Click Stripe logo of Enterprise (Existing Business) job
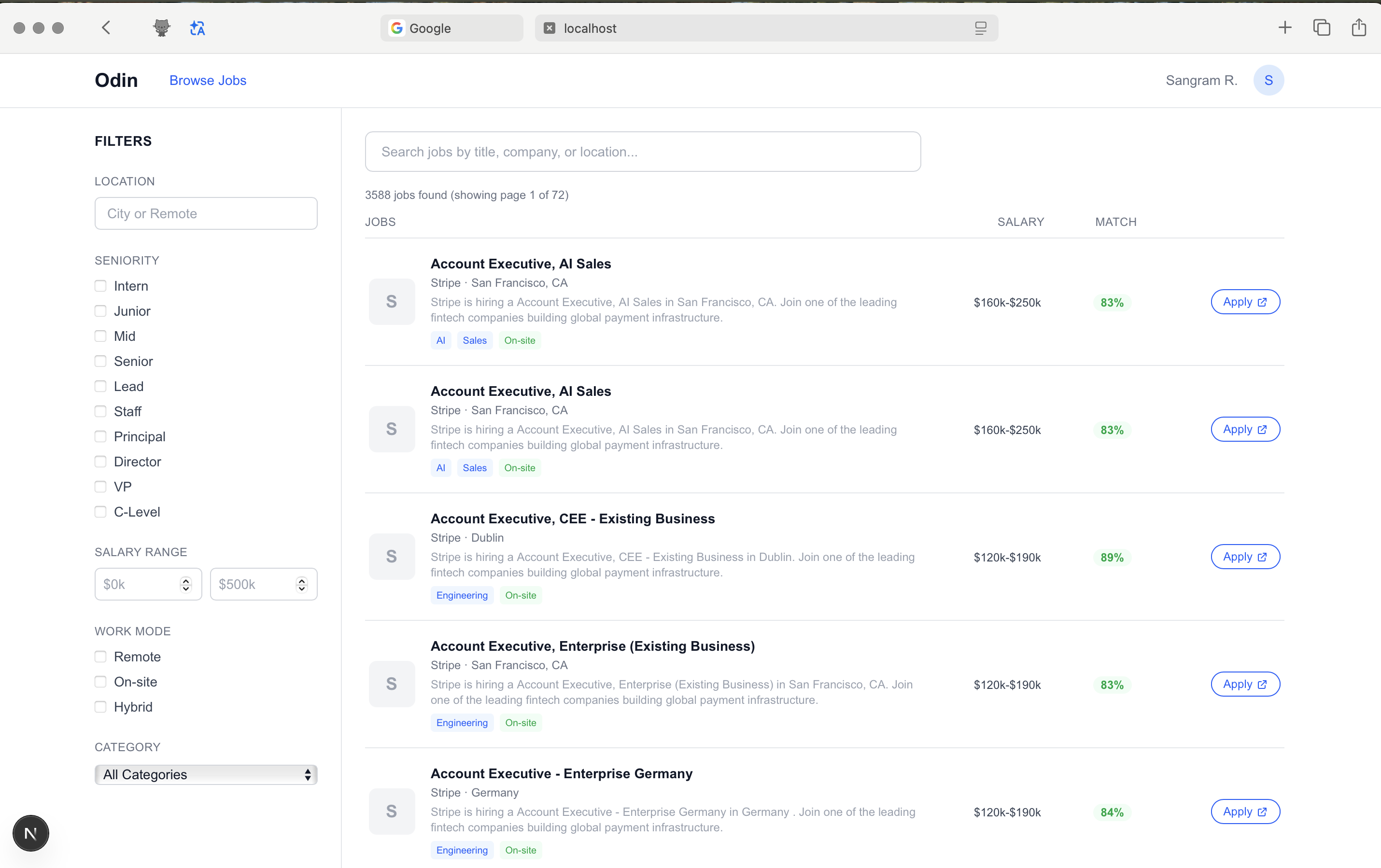 (x=392, y=684)
